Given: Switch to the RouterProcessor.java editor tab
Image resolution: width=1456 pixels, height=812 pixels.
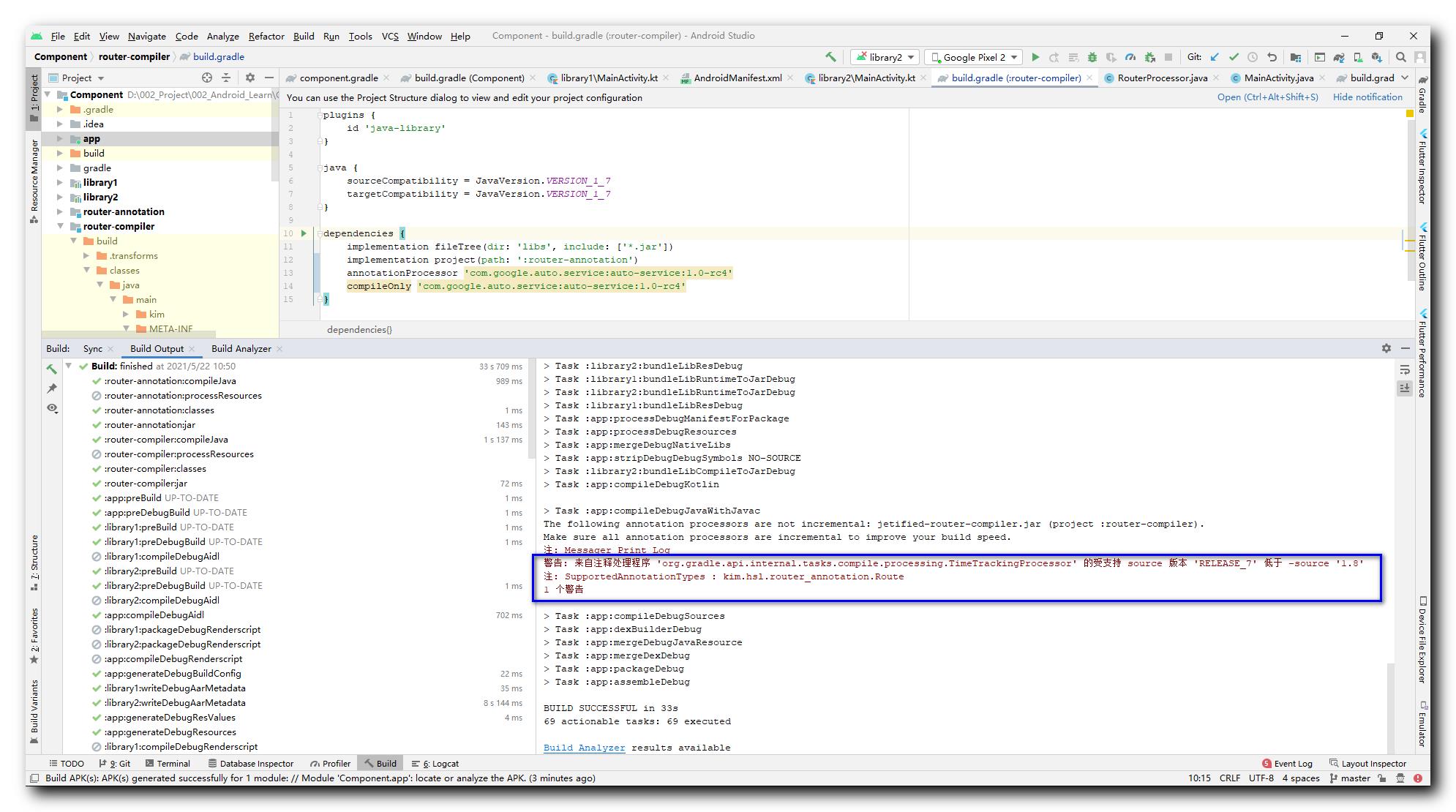Looking at the screenshot, I should [x=1162, y=78].
